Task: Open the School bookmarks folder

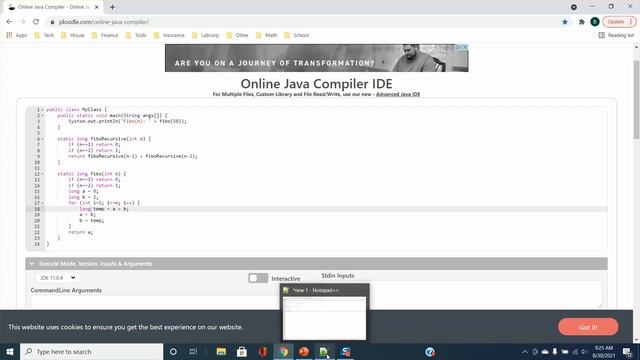Action: click(x=297, y=35)
